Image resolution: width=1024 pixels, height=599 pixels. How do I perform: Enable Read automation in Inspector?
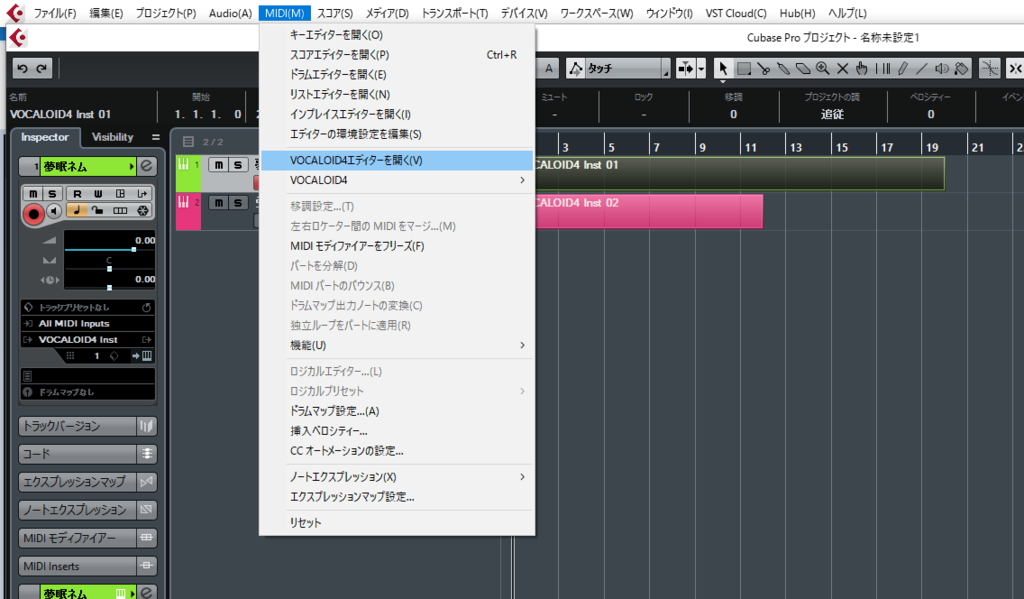[77, 193]
